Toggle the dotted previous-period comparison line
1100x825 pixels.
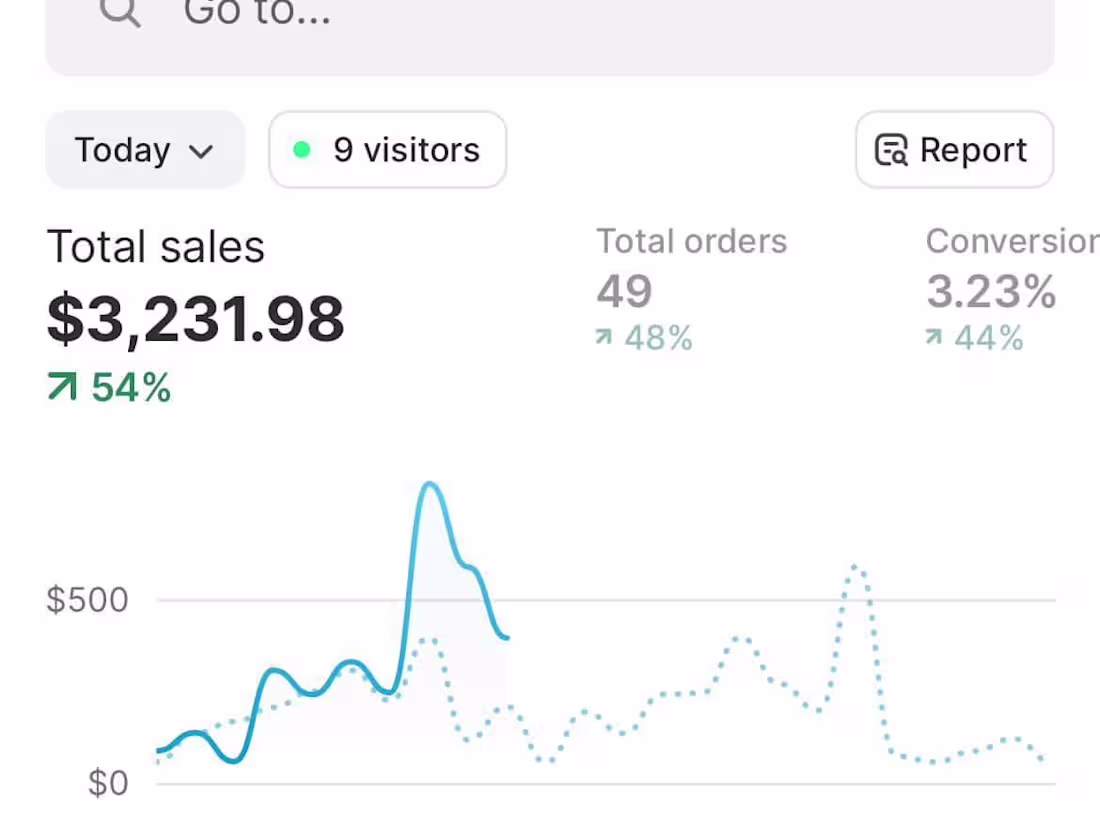pos(855,570)
